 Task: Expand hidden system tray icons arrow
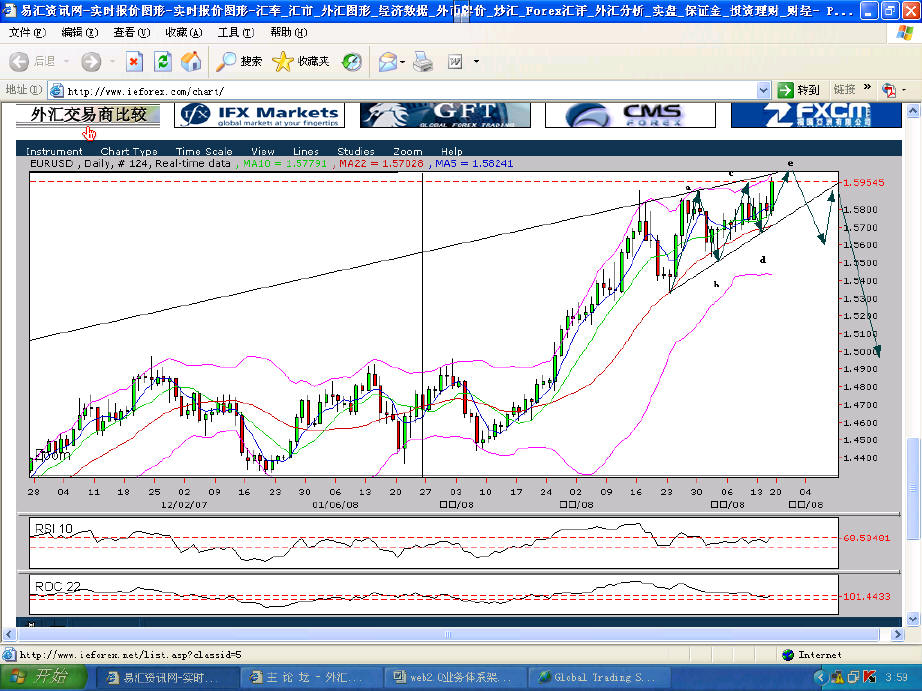821,677
